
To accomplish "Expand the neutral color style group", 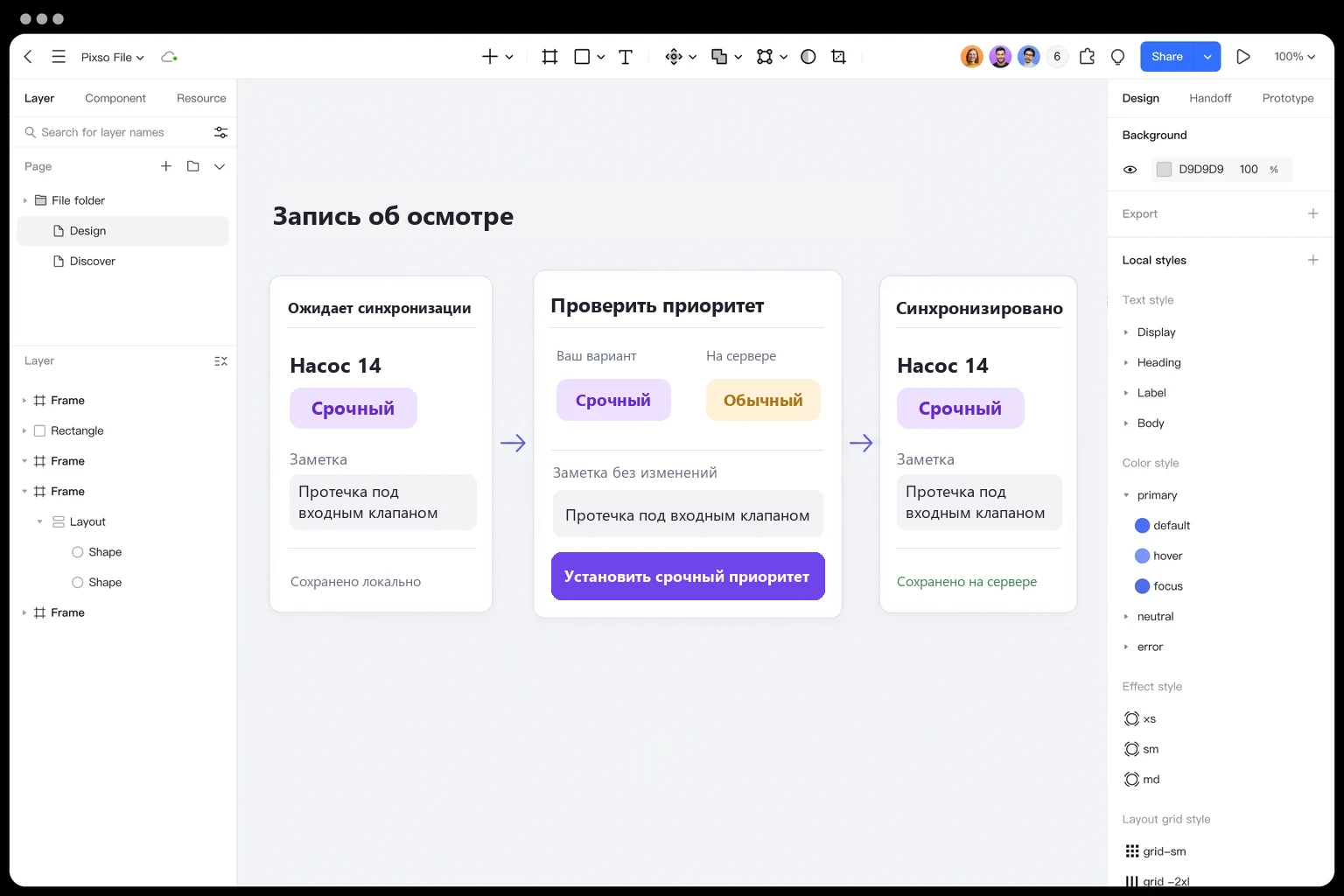I will 1126,617.
